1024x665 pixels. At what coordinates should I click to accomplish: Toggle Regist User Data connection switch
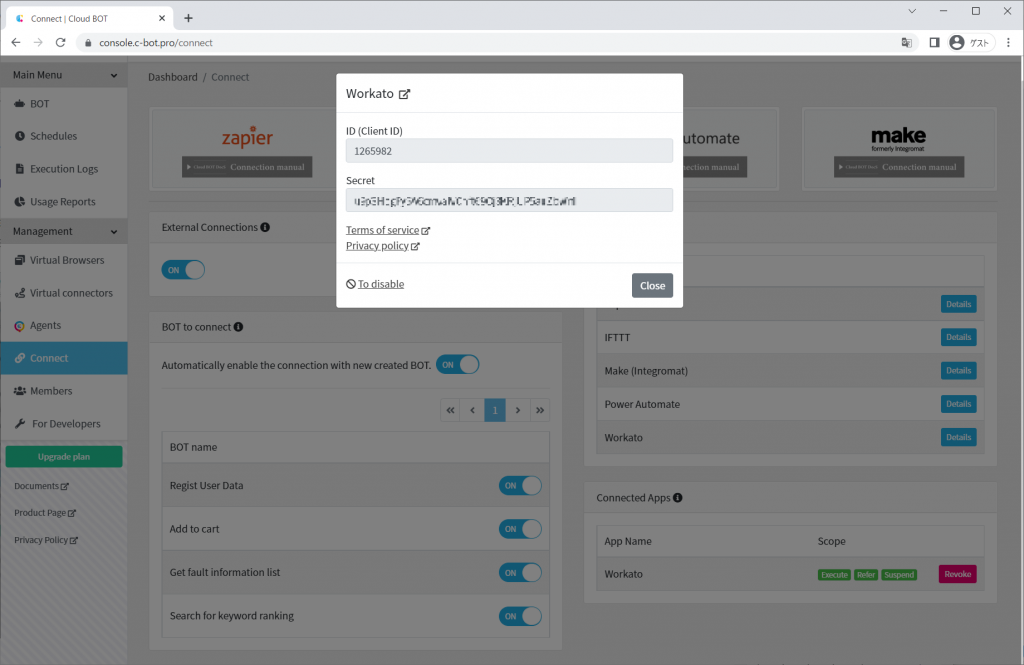click(x=520, y=485)
